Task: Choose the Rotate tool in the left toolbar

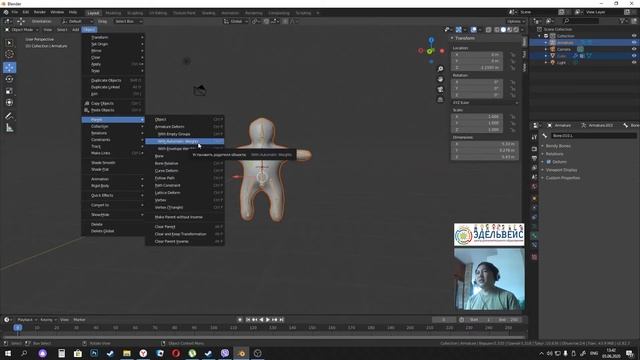Action: 9,79
